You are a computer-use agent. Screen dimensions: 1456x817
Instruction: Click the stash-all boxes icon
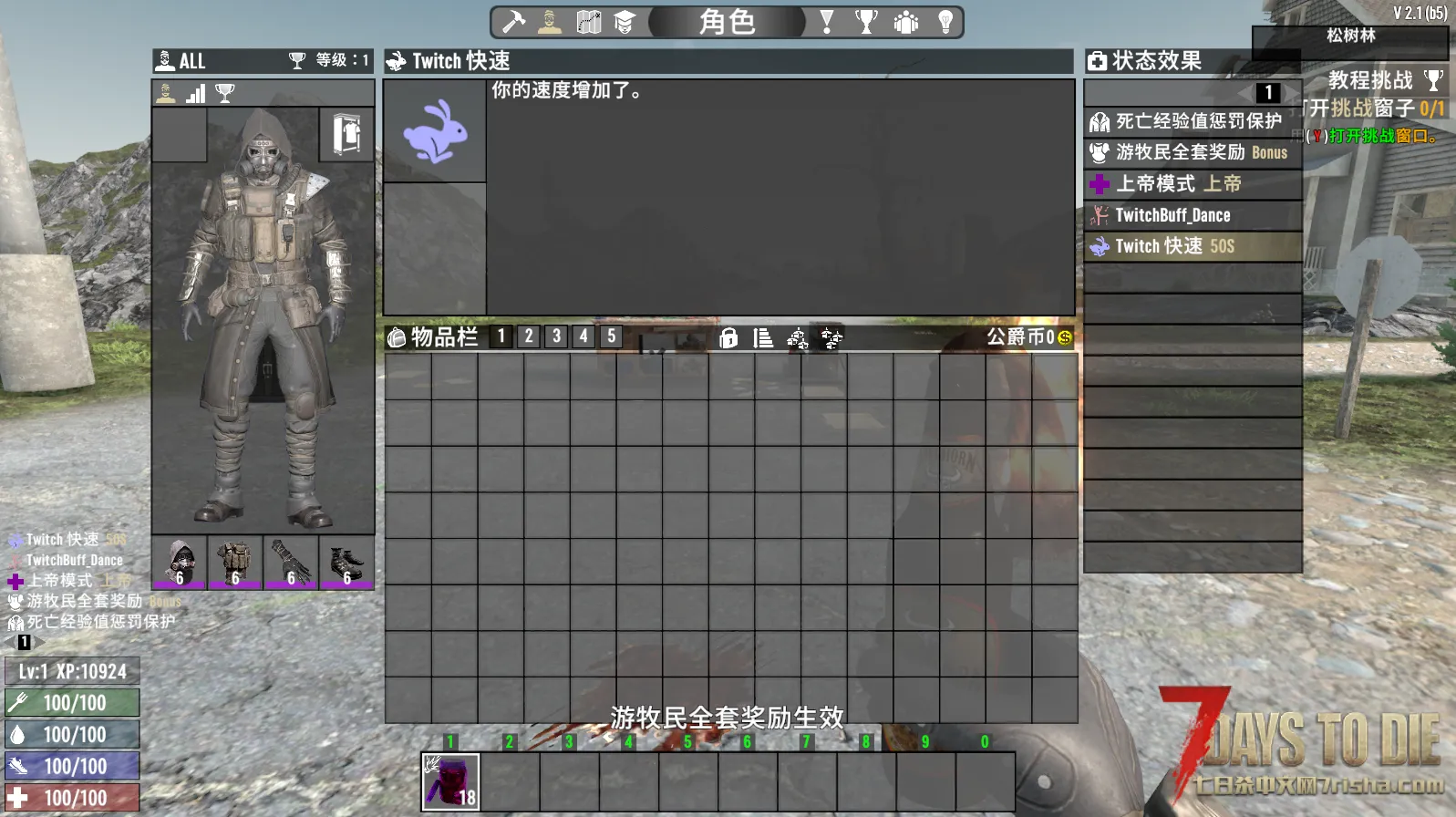click(x=798, y=338)
